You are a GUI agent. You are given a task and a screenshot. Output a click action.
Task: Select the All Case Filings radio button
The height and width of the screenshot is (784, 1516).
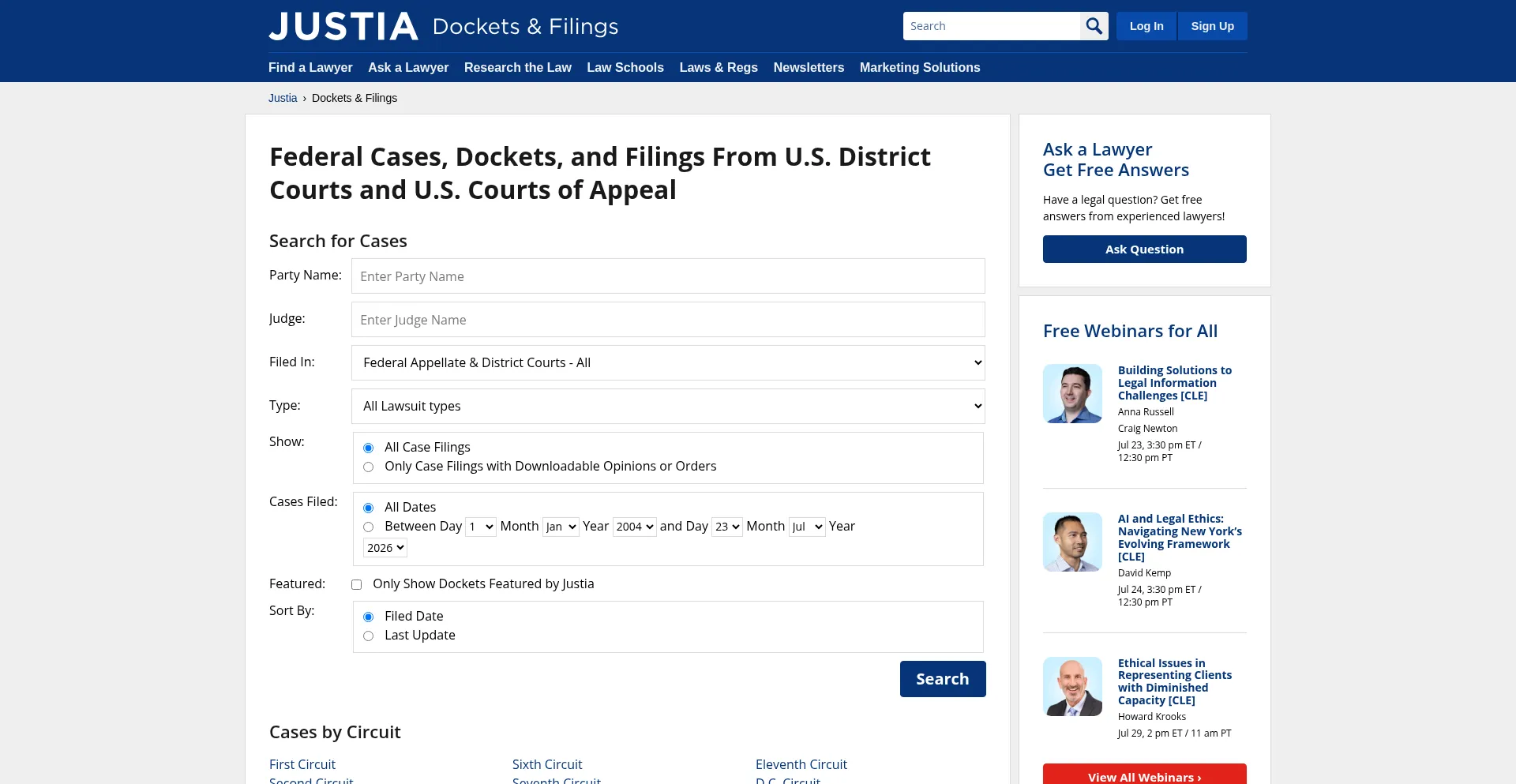click(368, 448)
